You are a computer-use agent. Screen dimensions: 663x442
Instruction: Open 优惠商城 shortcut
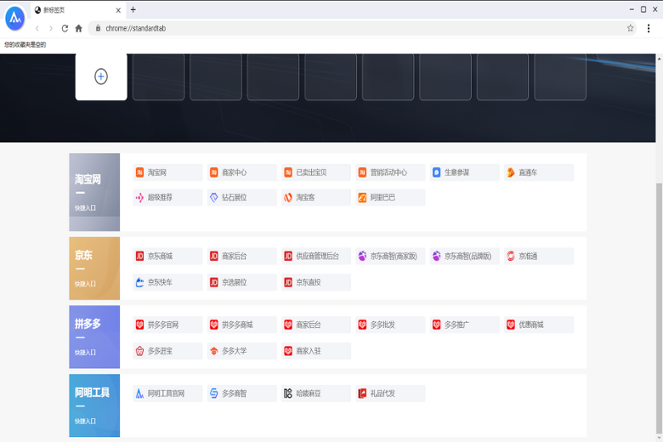[x=539, y=325]
